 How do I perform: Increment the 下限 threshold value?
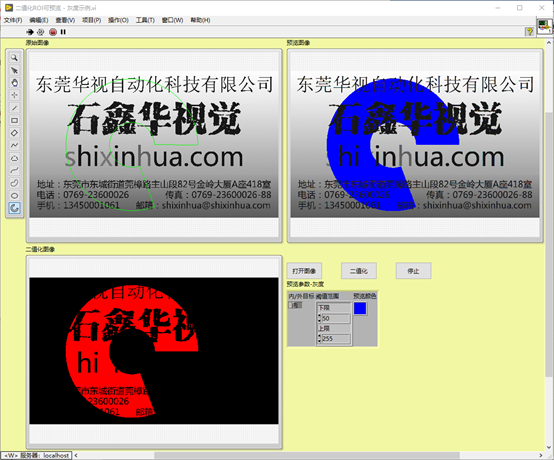point(319,316)
